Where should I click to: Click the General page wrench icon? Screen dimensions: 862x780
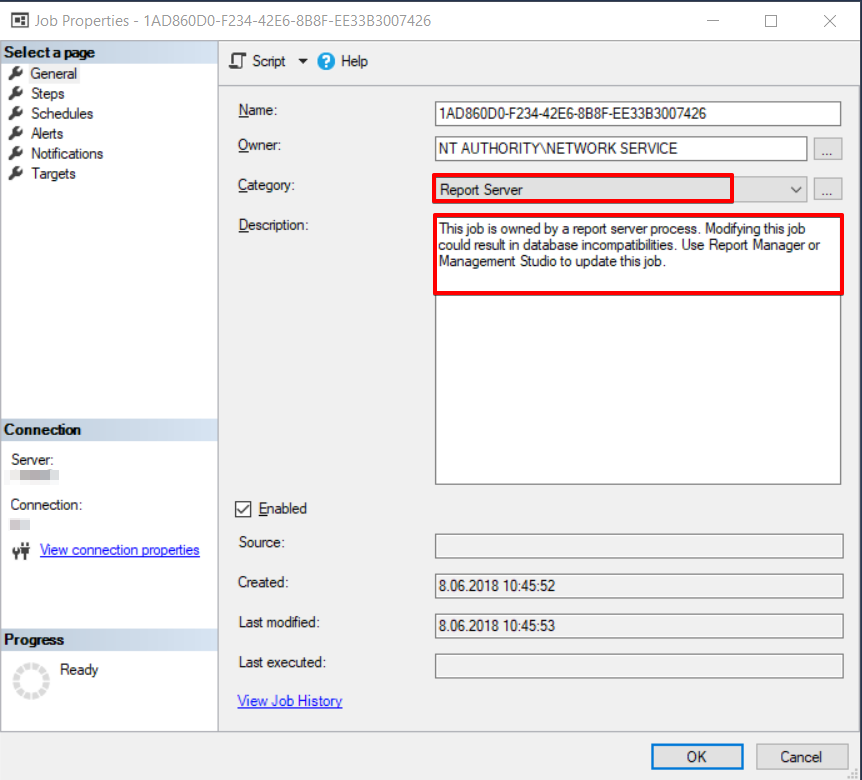point(15,73)
